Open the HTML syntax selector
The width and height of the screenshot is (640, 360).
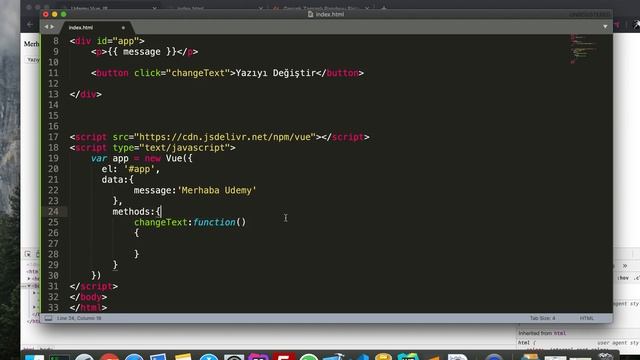[587, 318]
